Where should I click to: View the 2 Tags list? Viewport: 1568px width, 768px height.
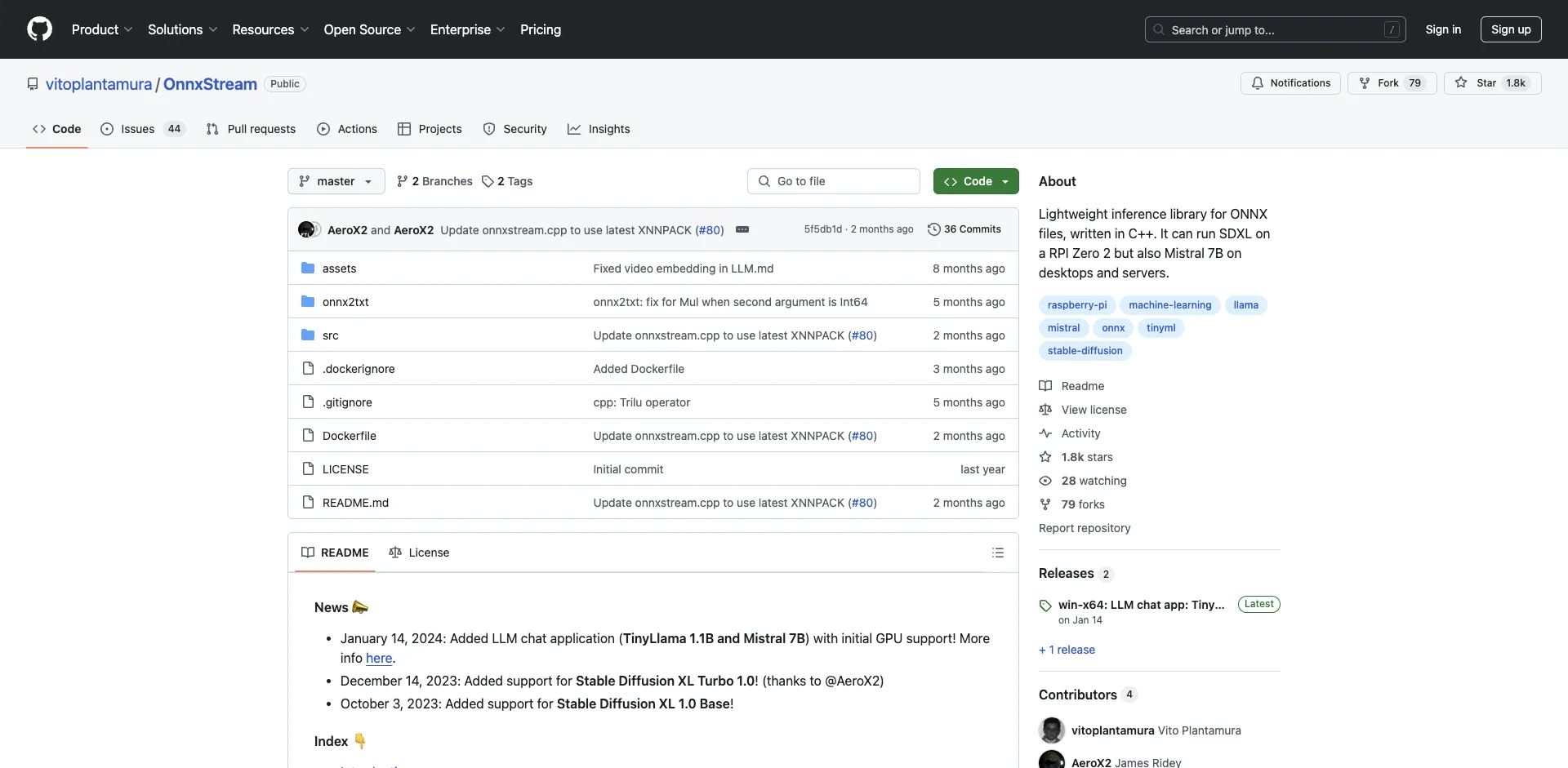point(507,181)
